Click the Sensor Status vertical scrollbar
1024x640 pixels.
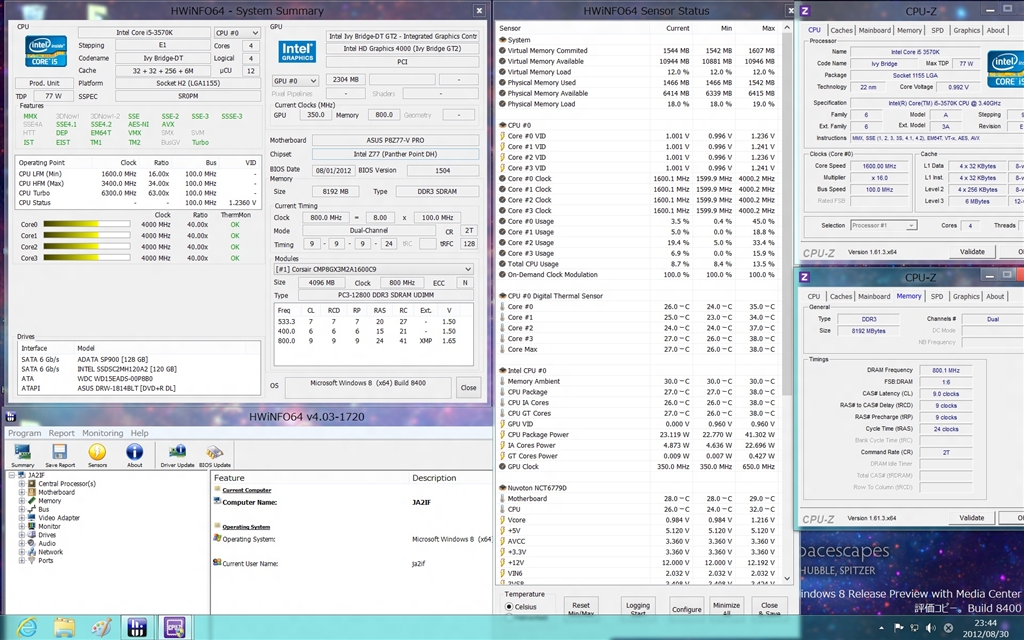tap(787, 300)
